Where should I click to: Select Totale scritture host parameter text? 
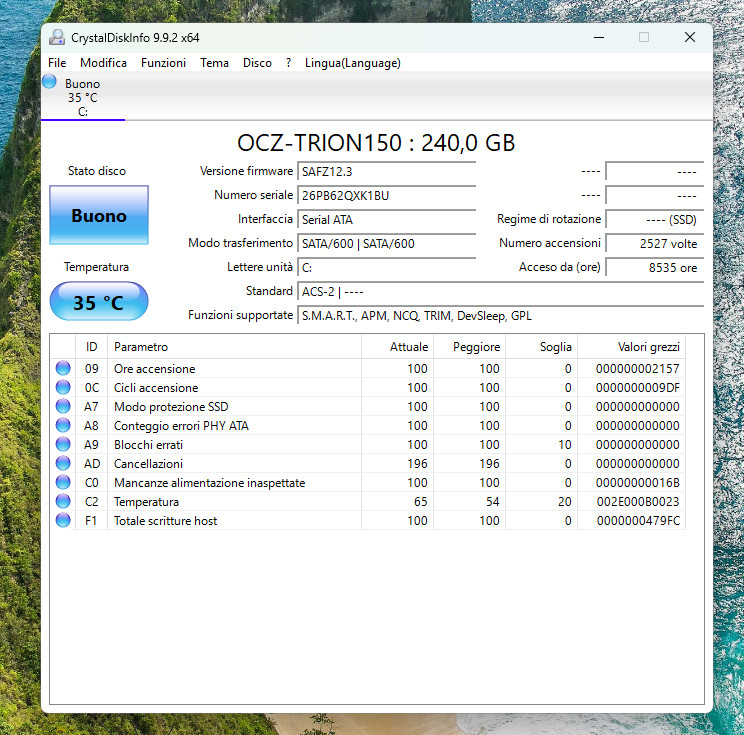tap(166, 521)
